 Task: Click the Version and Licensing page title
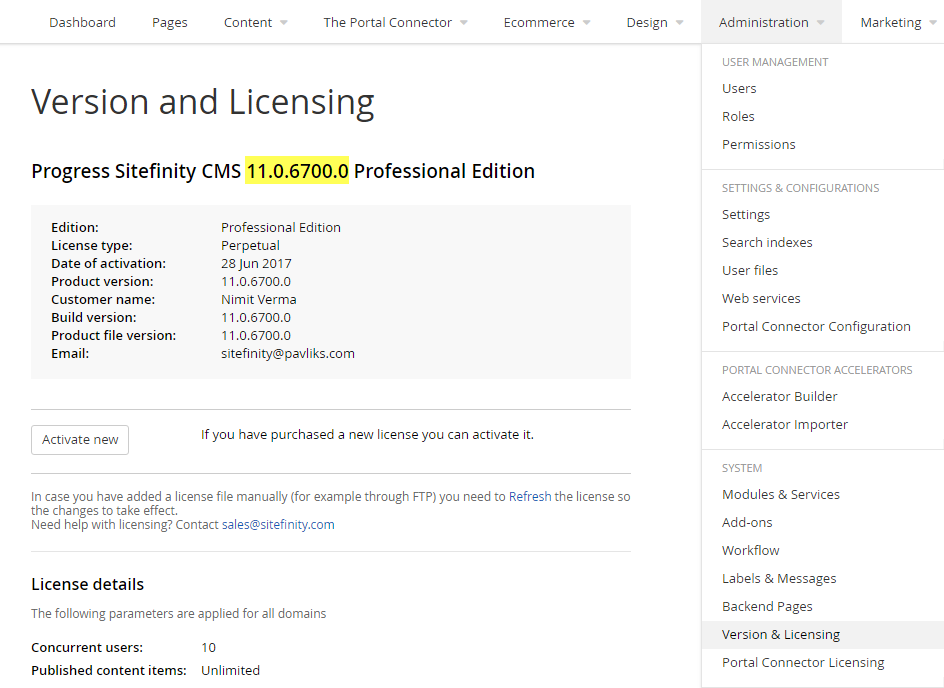tap(203, 102)
